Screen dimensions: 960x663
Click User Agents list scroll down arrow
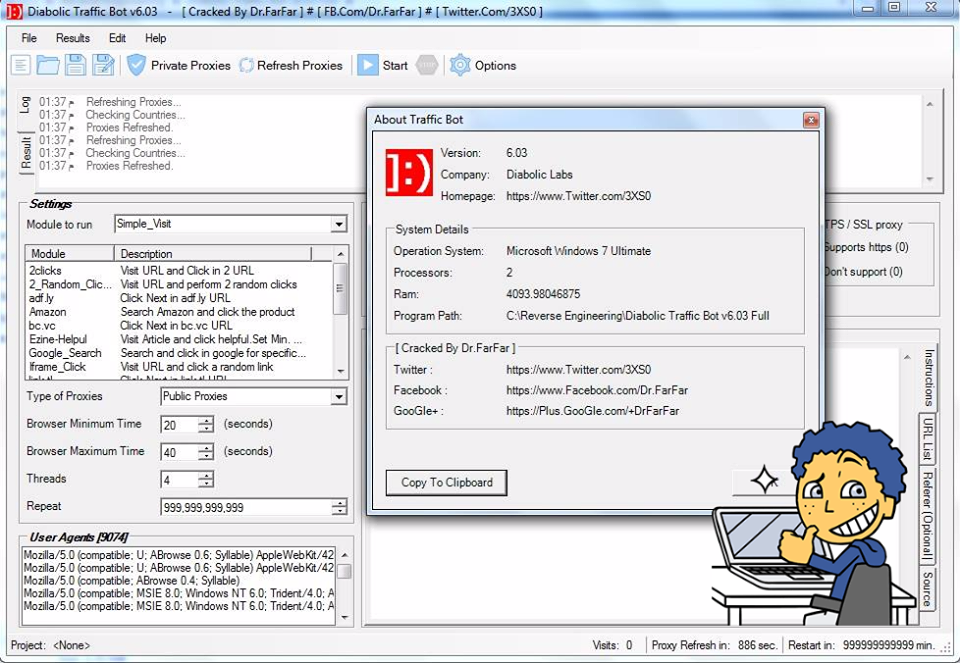coord(344,617)
